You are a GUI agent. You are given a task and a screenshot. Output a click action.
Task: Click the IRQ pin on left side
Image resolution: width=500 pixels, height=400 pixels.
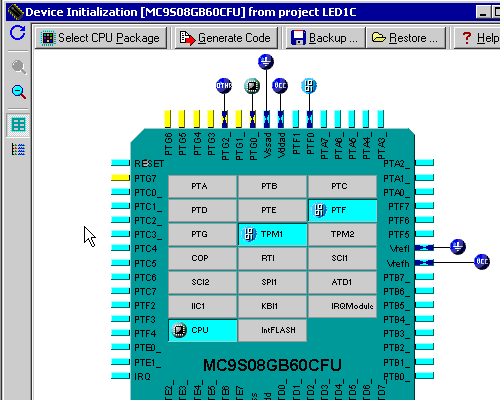(120, 376)
